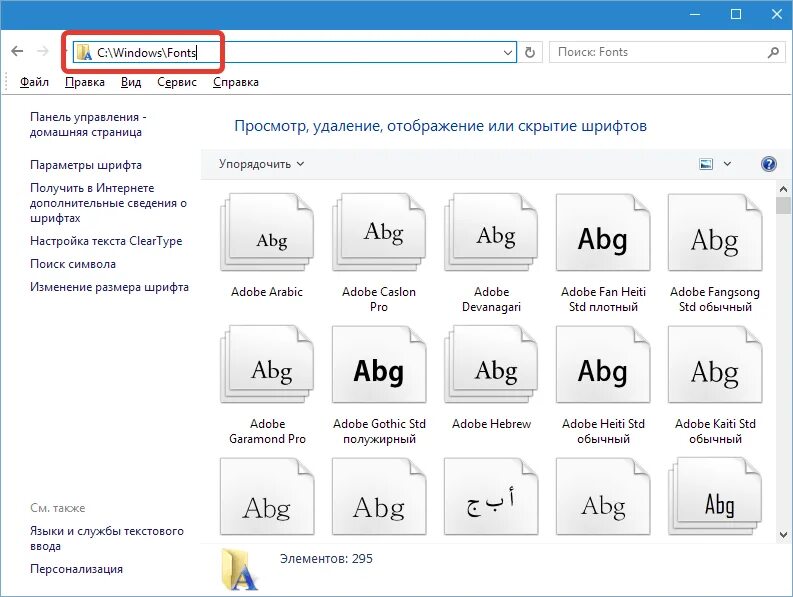
Task: Click the Adobe Arabic font name
Action: click(267, 291)
